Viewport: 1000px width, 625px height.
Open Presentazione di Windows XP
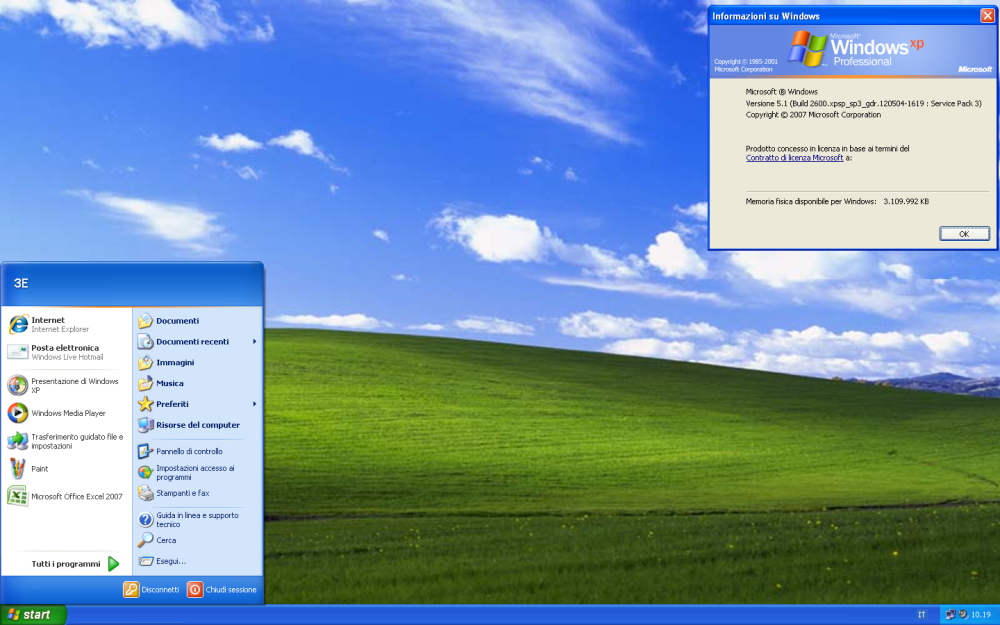[73, 385]
